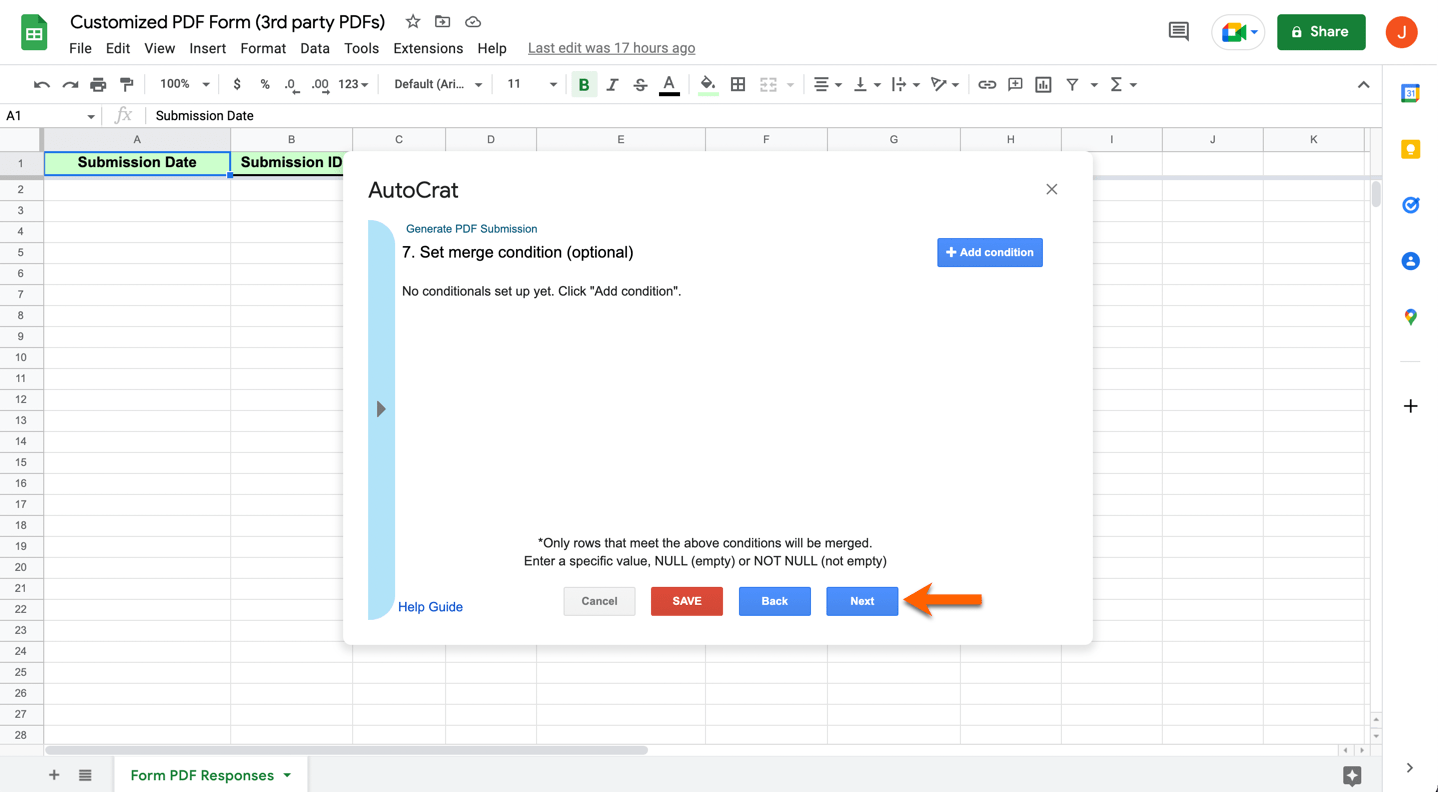
Task: Open Google Calendar in the side panel
Action: click(1411, 93)
